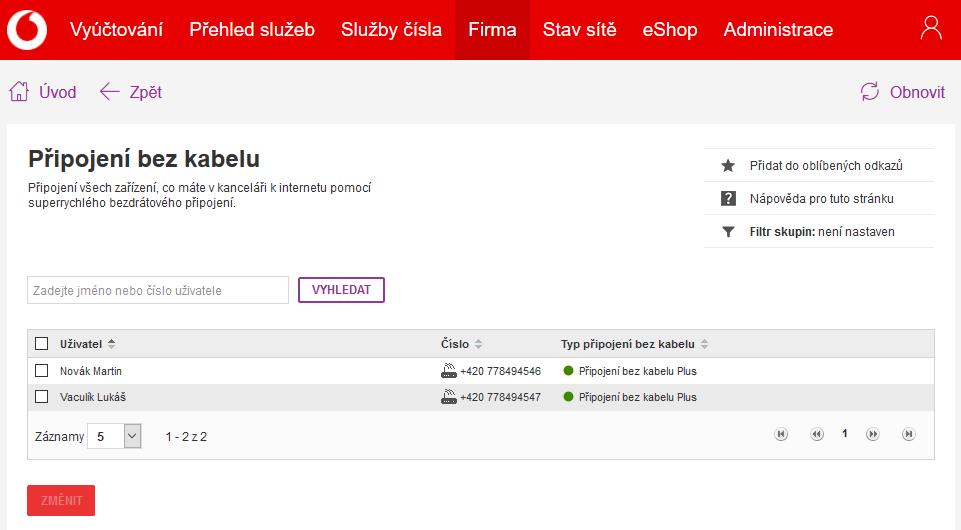Focus the user name or number search field

click(x=158, y=290)
